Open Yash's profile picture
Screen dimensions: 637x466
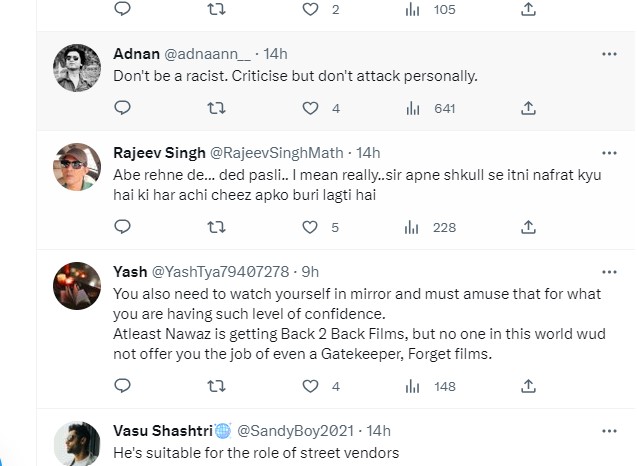76,287
